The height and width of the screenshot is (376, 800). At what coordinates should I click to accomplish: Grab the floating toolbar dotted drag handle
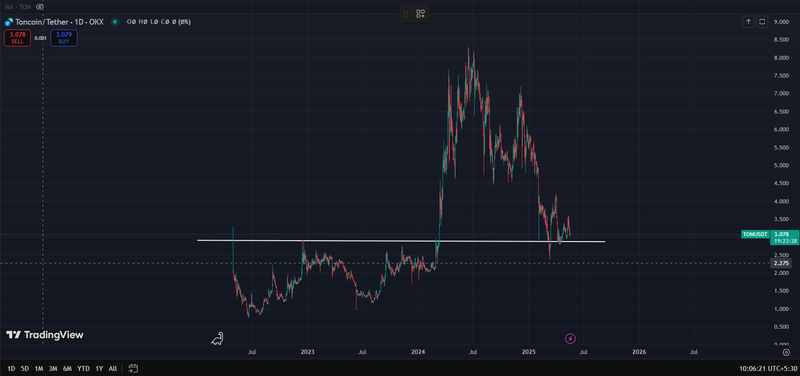click(406, 14)
